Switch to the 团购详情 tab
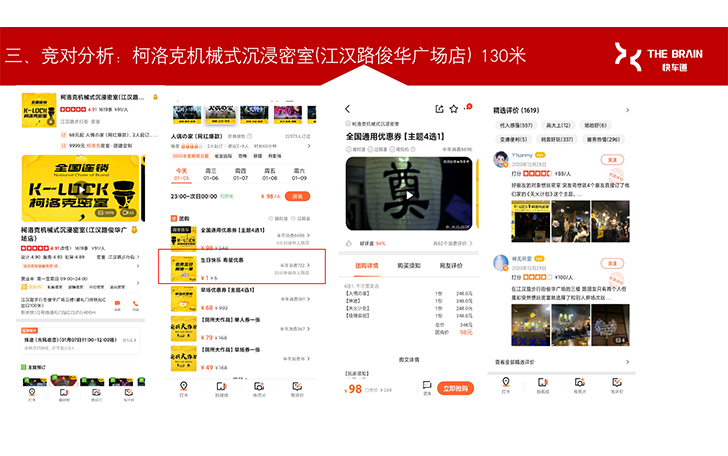728x456 pixels. coord(367,266)
